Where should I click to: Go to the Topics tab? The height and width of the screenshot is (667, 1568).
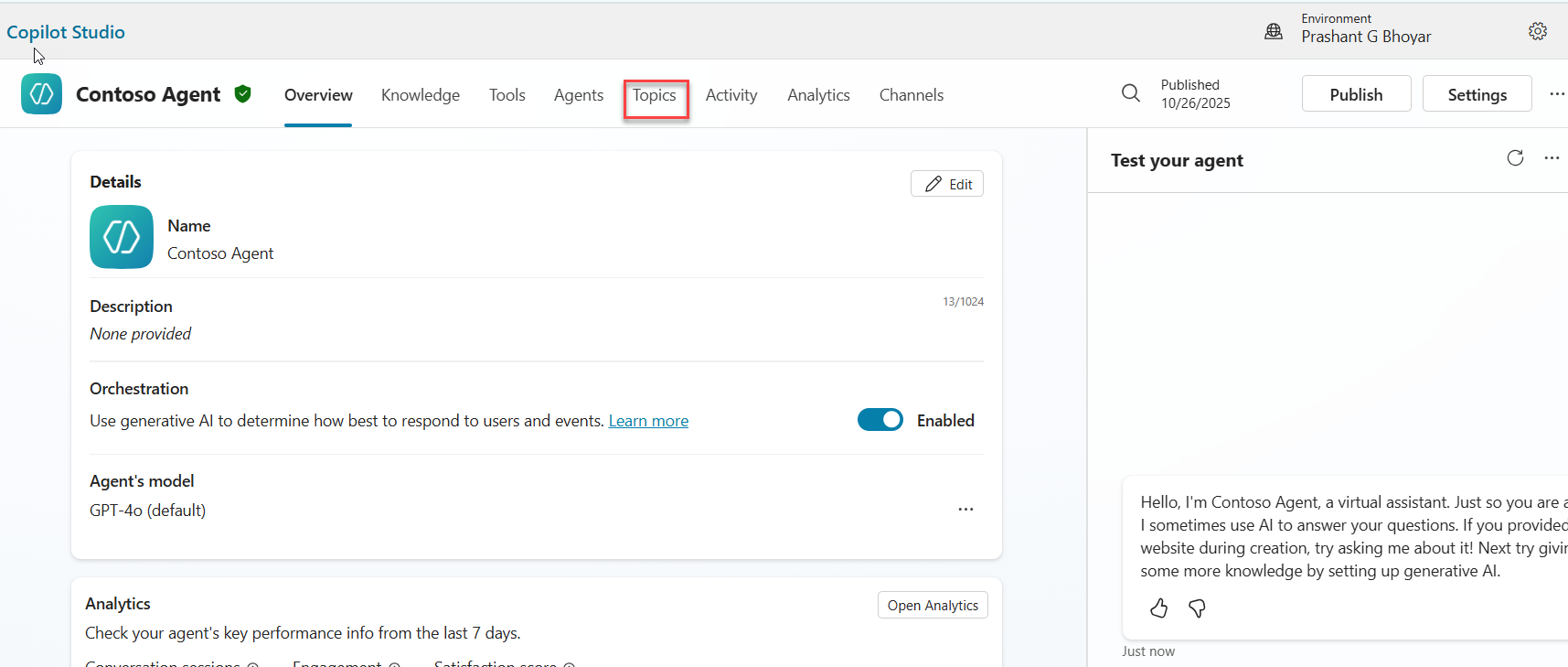click(655, 95)
